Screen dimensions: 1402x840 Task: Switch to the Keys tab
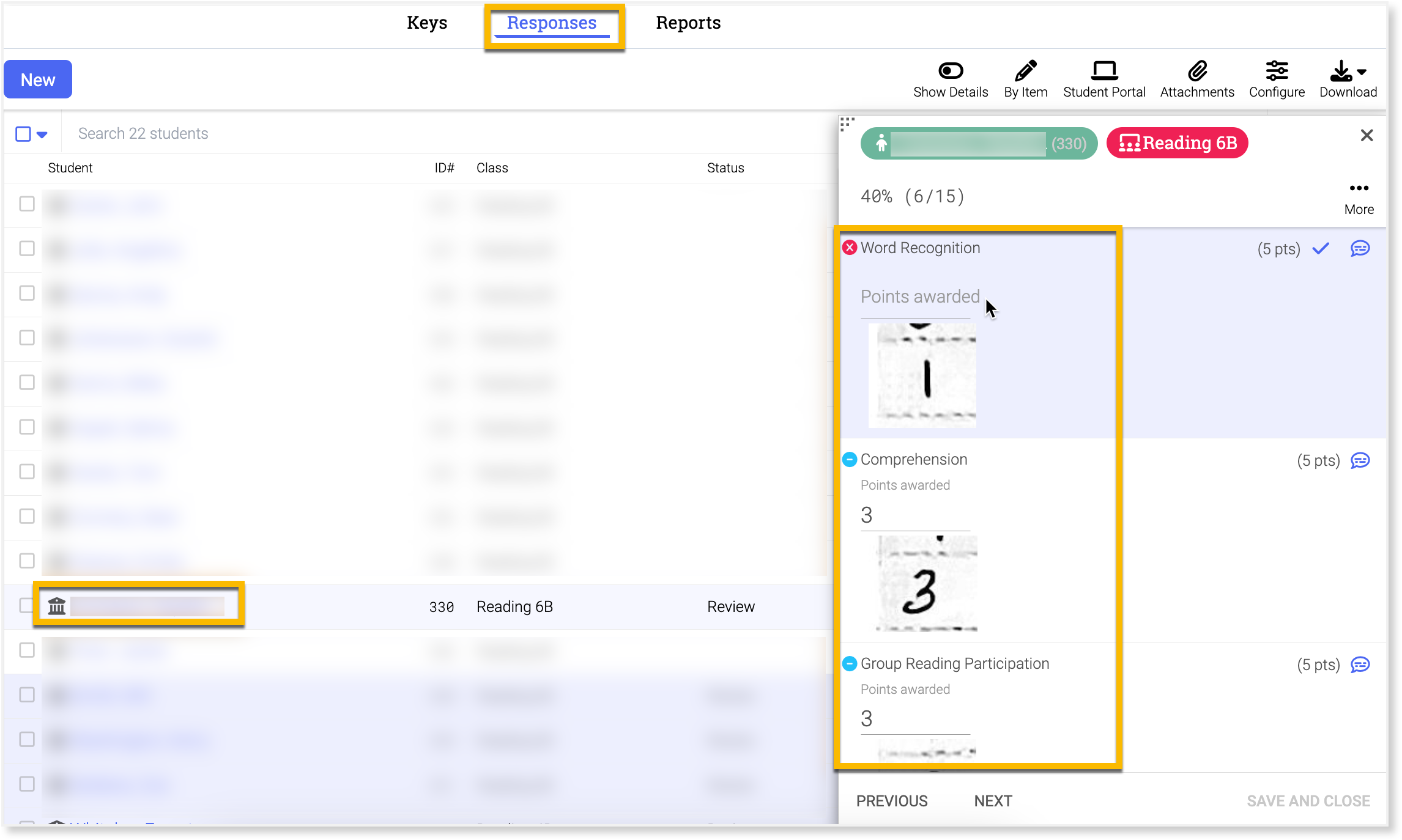[427, 23]
